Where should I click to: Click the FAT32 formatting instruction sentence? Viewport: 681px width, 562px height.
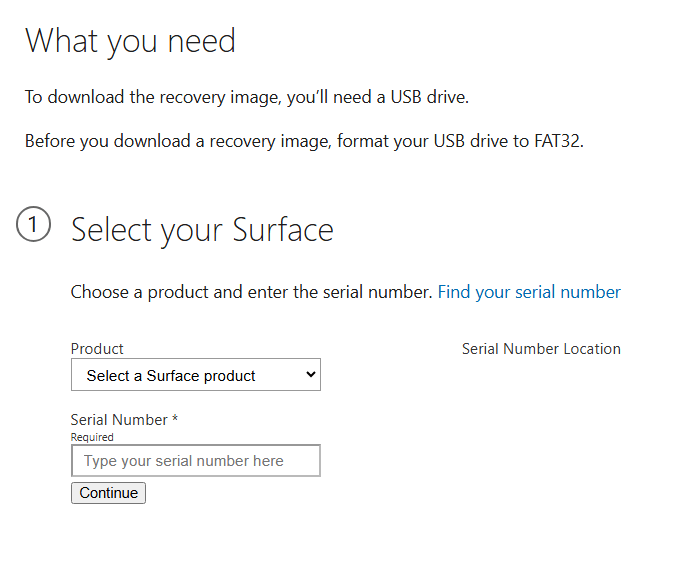tap(304, 141)
